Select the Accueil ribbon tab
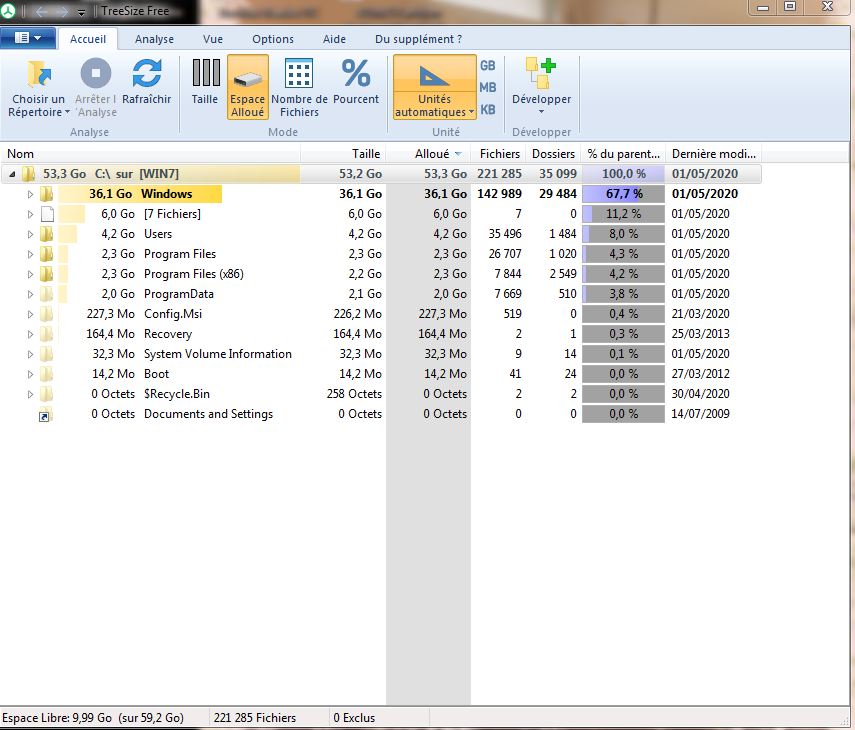855x730 pixels. coord(88,39)
